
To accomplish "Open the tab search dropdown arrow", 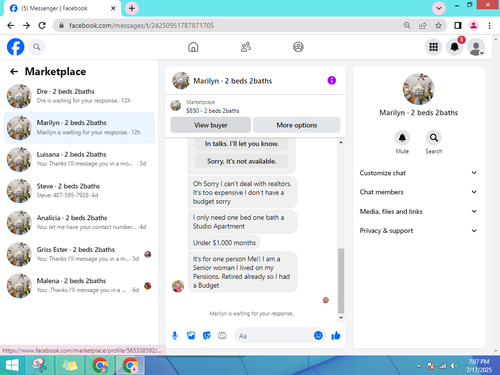I will 439,8.
